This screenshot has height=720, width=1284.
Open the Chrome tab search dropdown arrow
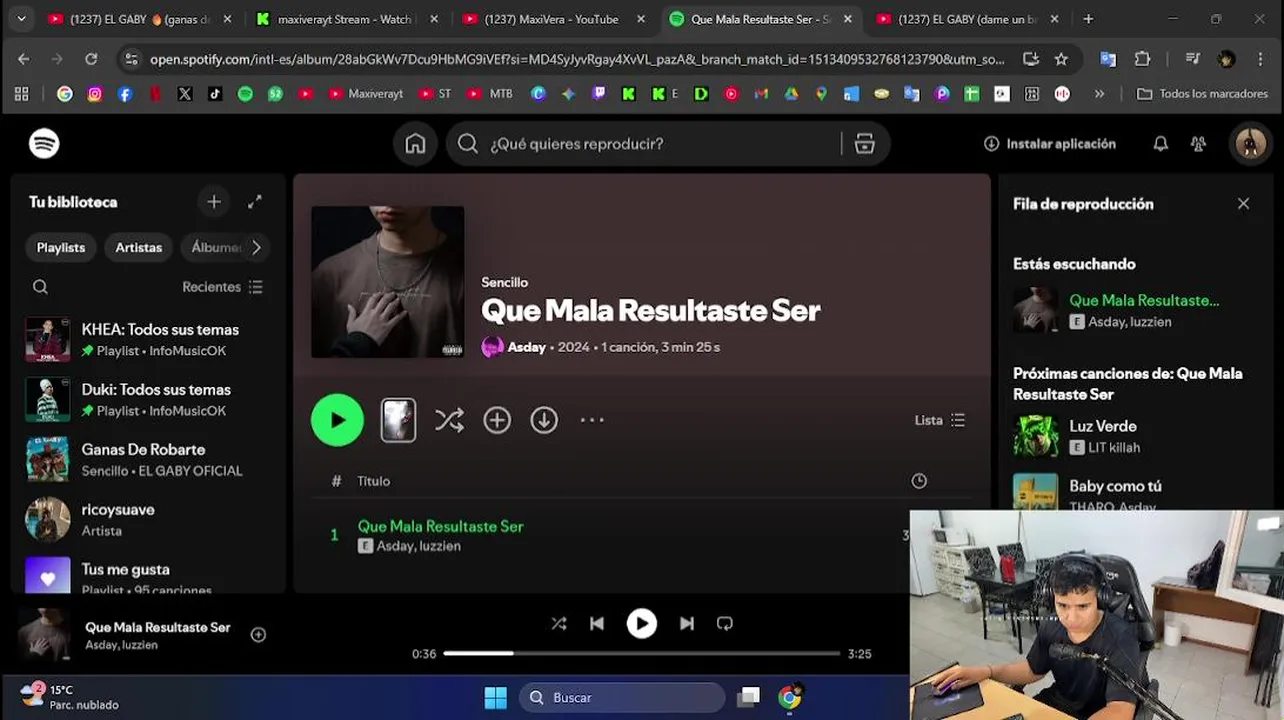click(x=21, y=19)
